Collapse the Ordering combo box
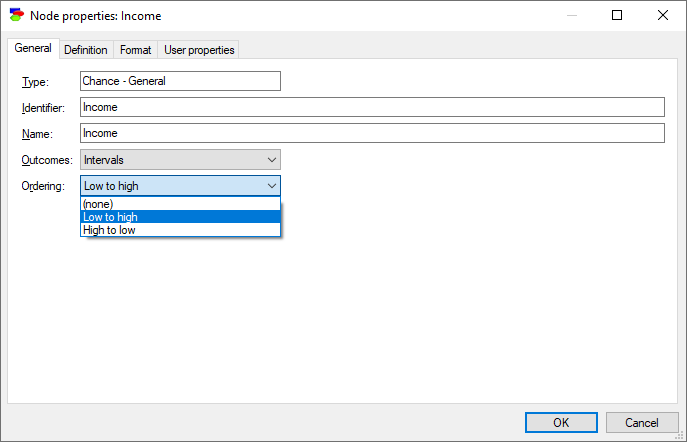The height and width of the screenshot is (442, 687). coord(180,186)
